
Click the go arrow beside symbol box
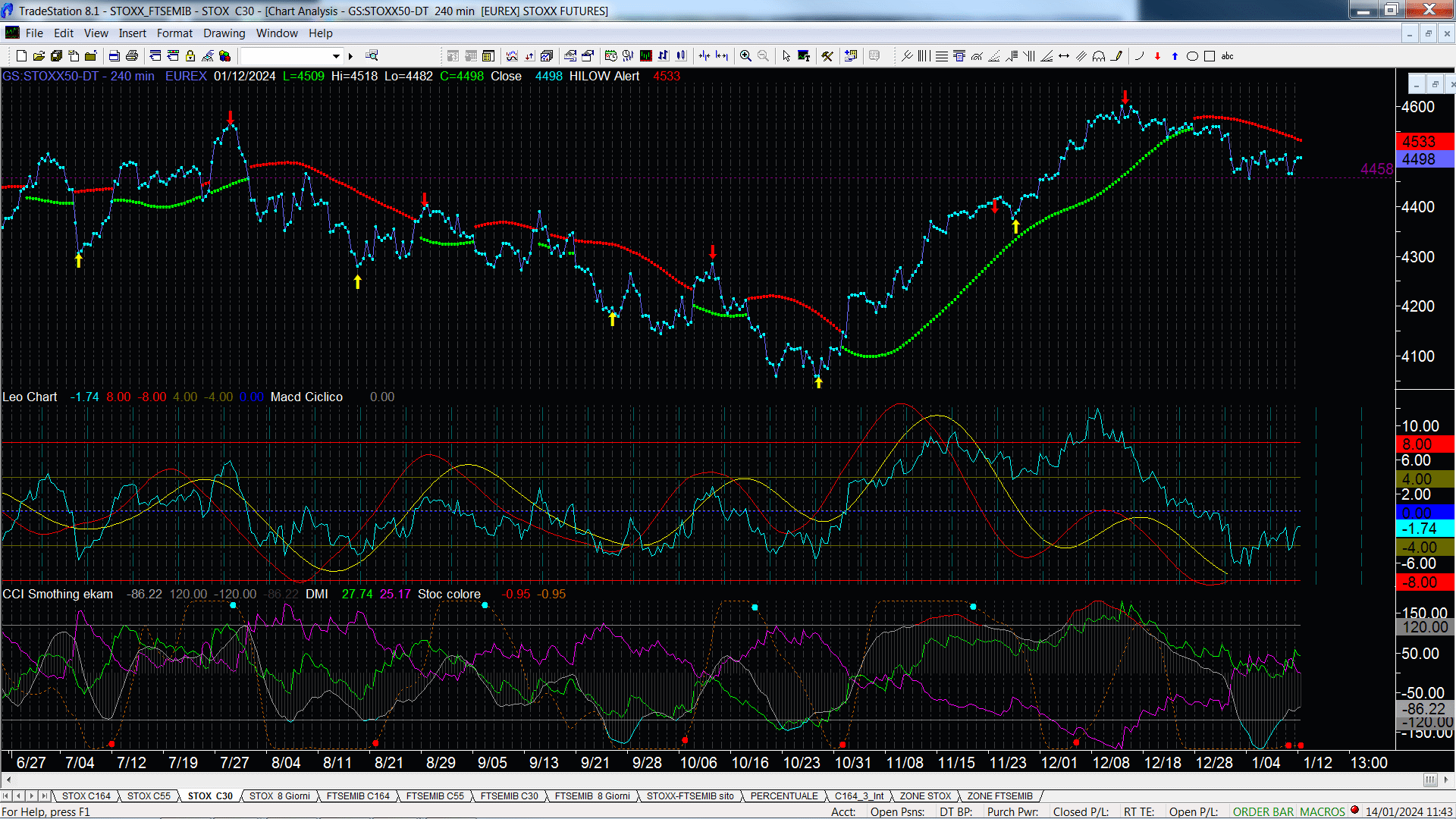pos(350,56)
